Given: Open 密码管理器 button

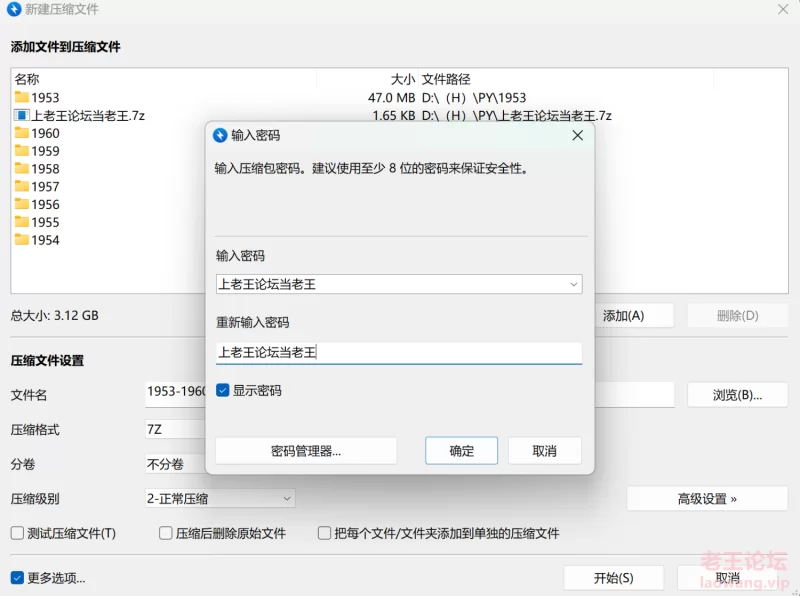Looking at the screenshot, I should [306, 451].
